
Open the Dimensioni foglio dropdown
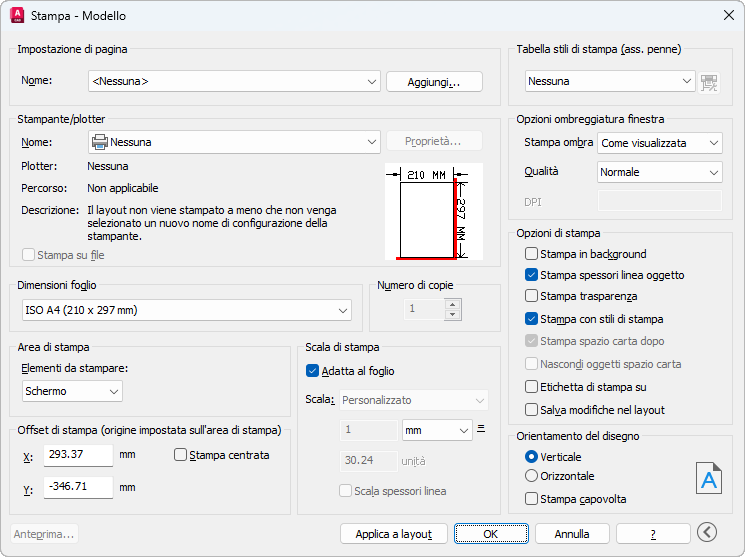(x=186, y=310)
